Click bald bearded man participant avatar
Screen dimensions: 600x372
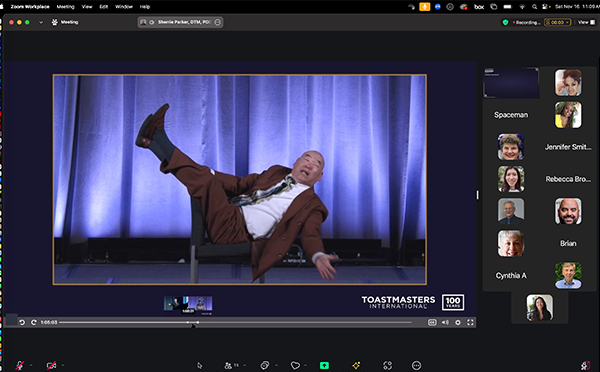(568, 211)
